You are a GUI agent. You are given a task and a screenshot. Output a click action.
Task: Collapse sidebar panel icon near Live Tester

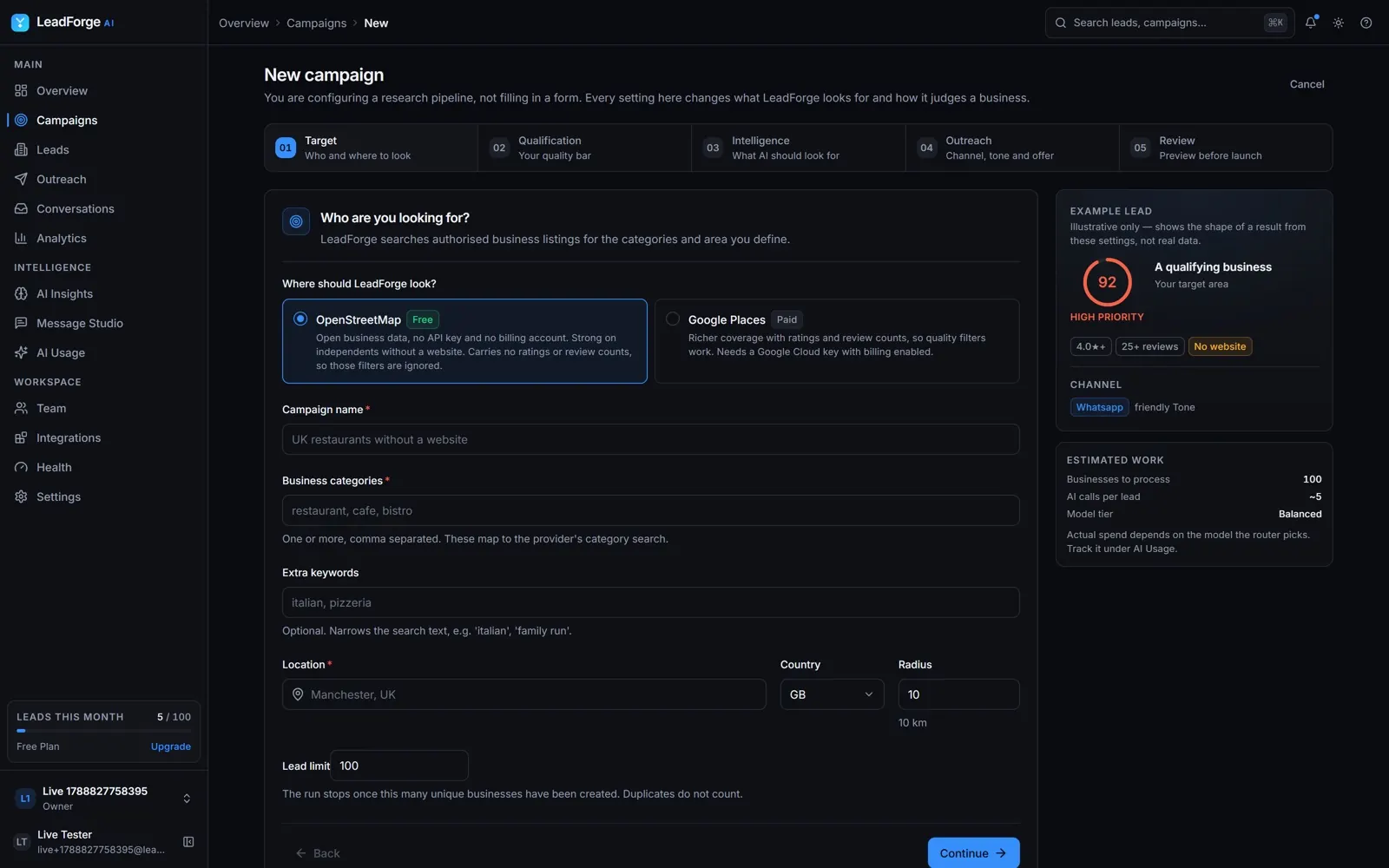(x=188, y=842)
